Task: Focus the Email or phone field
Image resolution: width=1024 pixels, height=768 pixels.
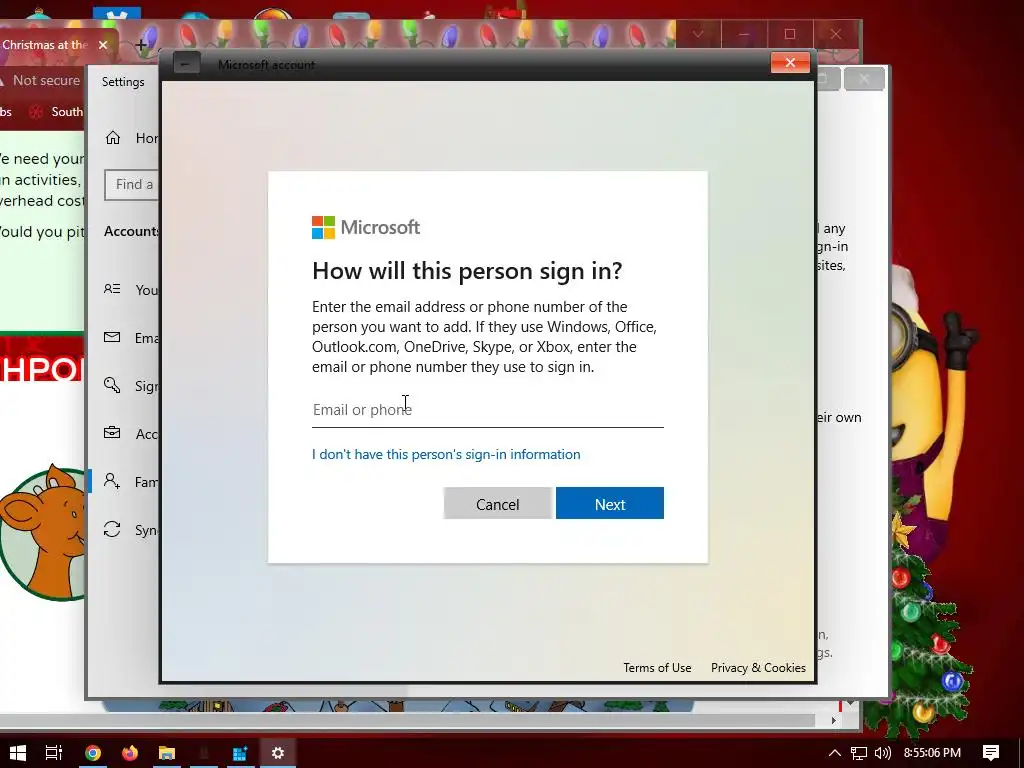Action: pos(487,410)
